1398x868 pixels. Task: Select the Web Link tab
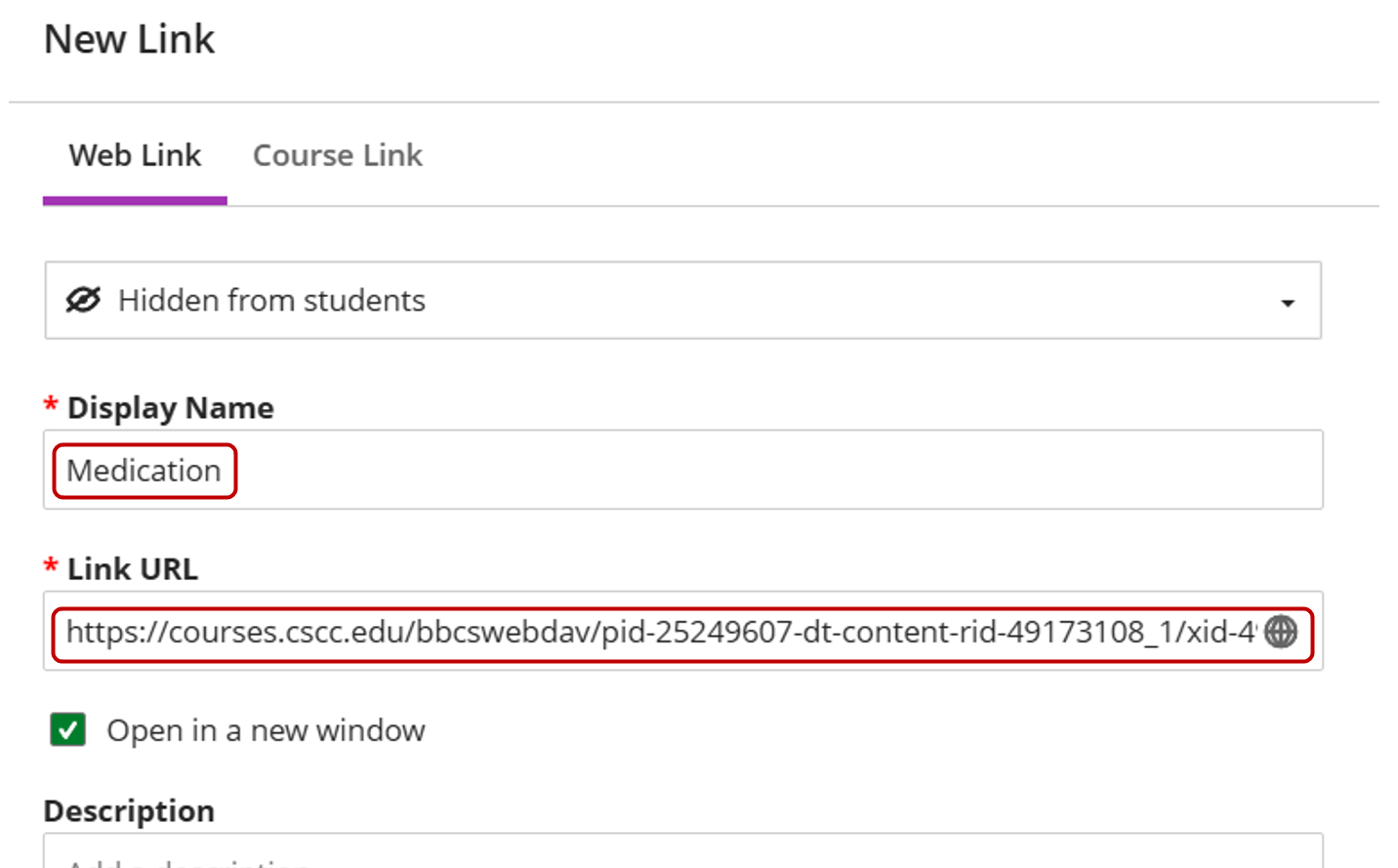click(135, 154)
